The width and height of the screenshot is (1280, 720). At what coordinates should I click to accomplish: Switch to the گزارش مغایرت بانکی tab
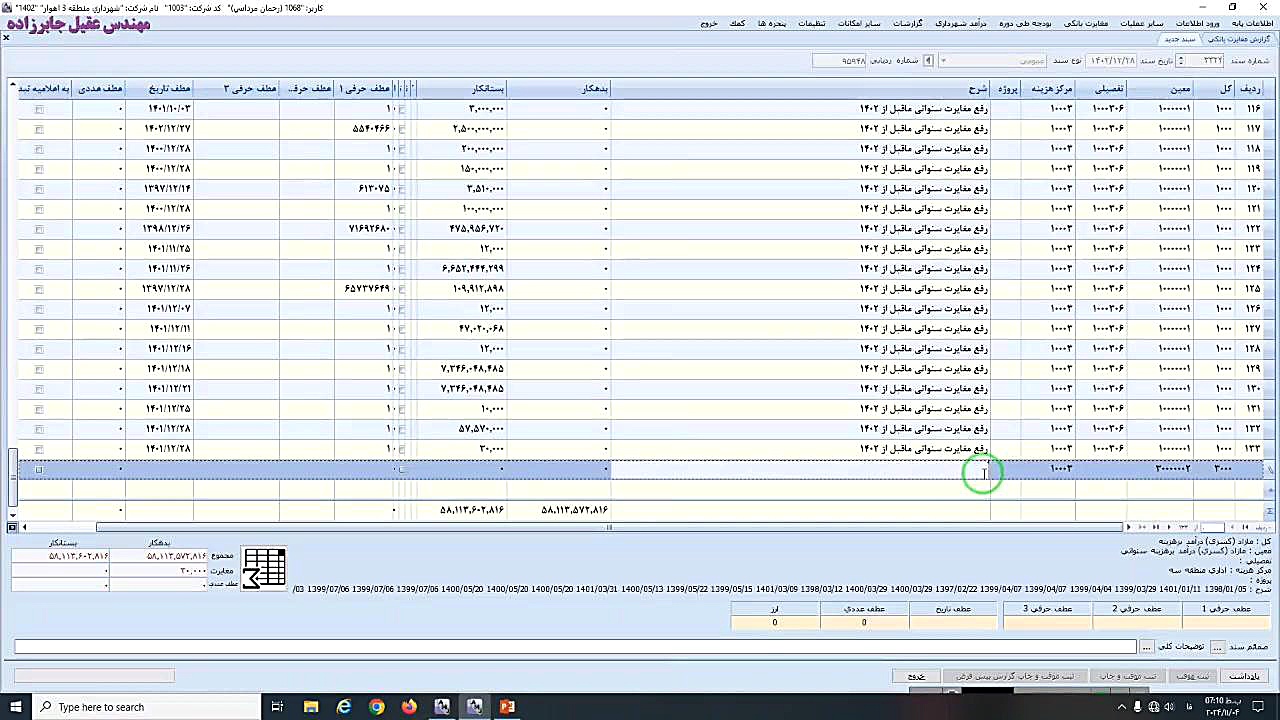[x=1239, y=39]
